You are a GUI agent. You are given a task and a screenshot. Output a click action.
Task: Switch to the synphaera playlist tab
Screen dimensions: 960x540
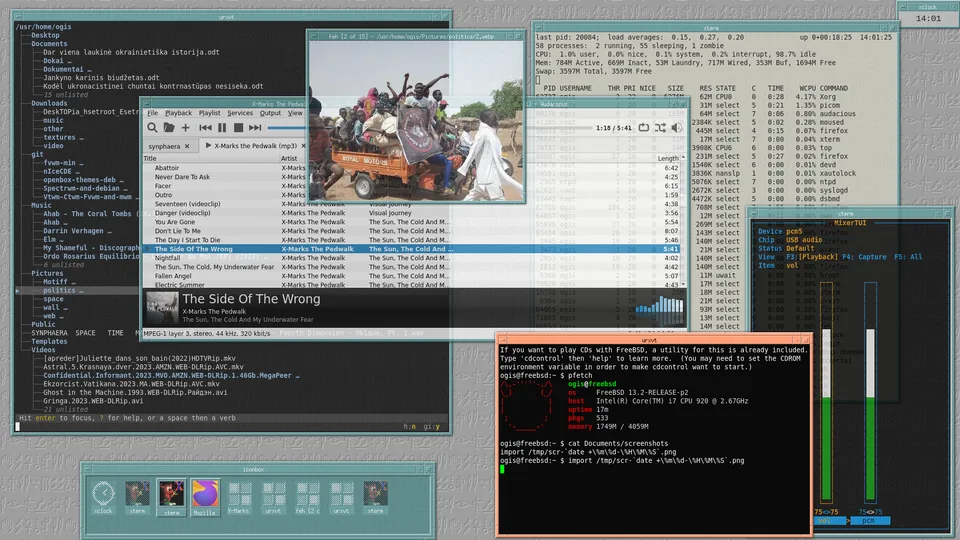164,146
